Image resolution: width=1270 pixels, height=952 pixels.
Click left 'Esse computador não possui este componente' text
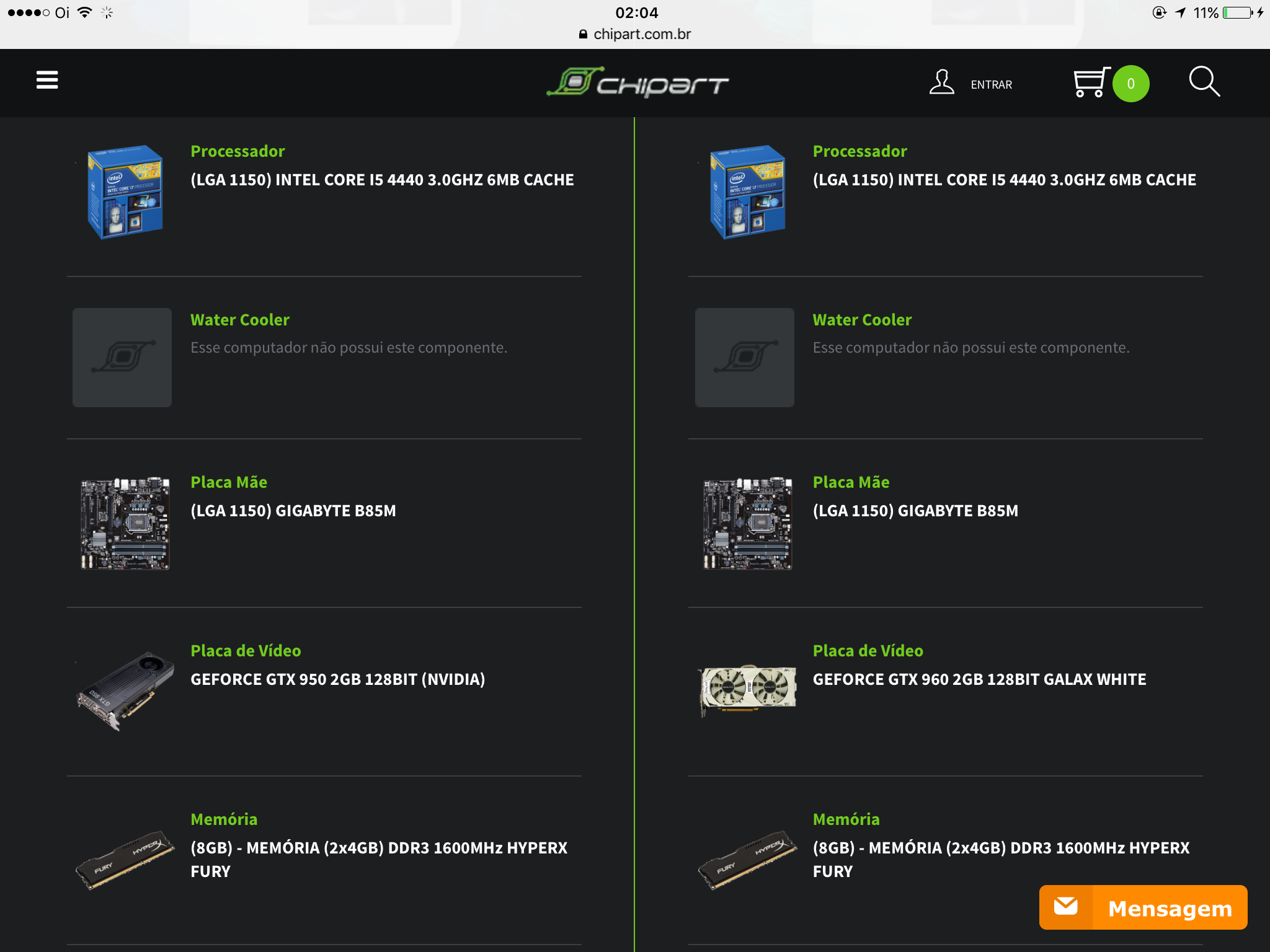pos(349,348)
